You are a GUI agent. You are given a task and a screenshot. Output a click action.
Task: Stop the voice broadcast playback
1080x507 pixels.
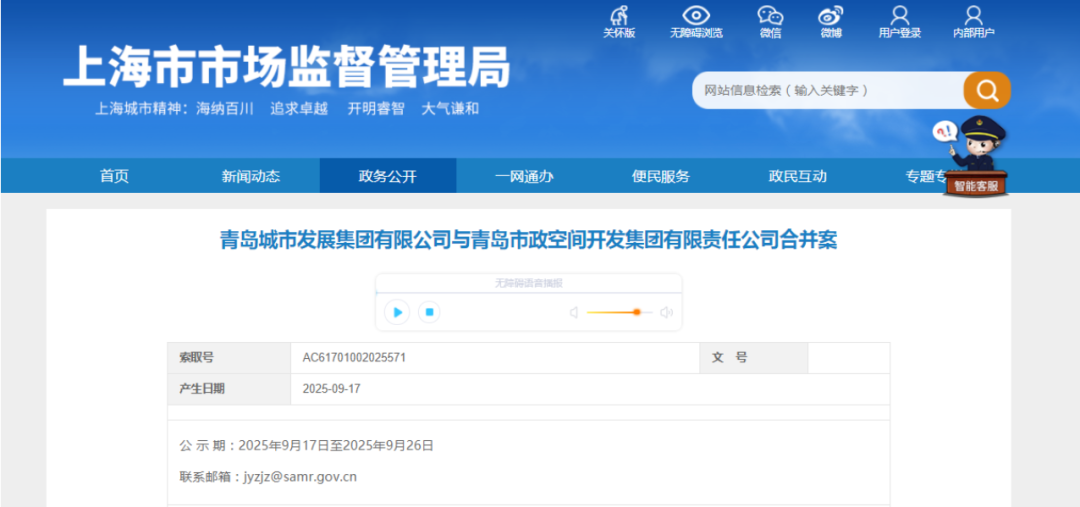[x=429, y=312]
